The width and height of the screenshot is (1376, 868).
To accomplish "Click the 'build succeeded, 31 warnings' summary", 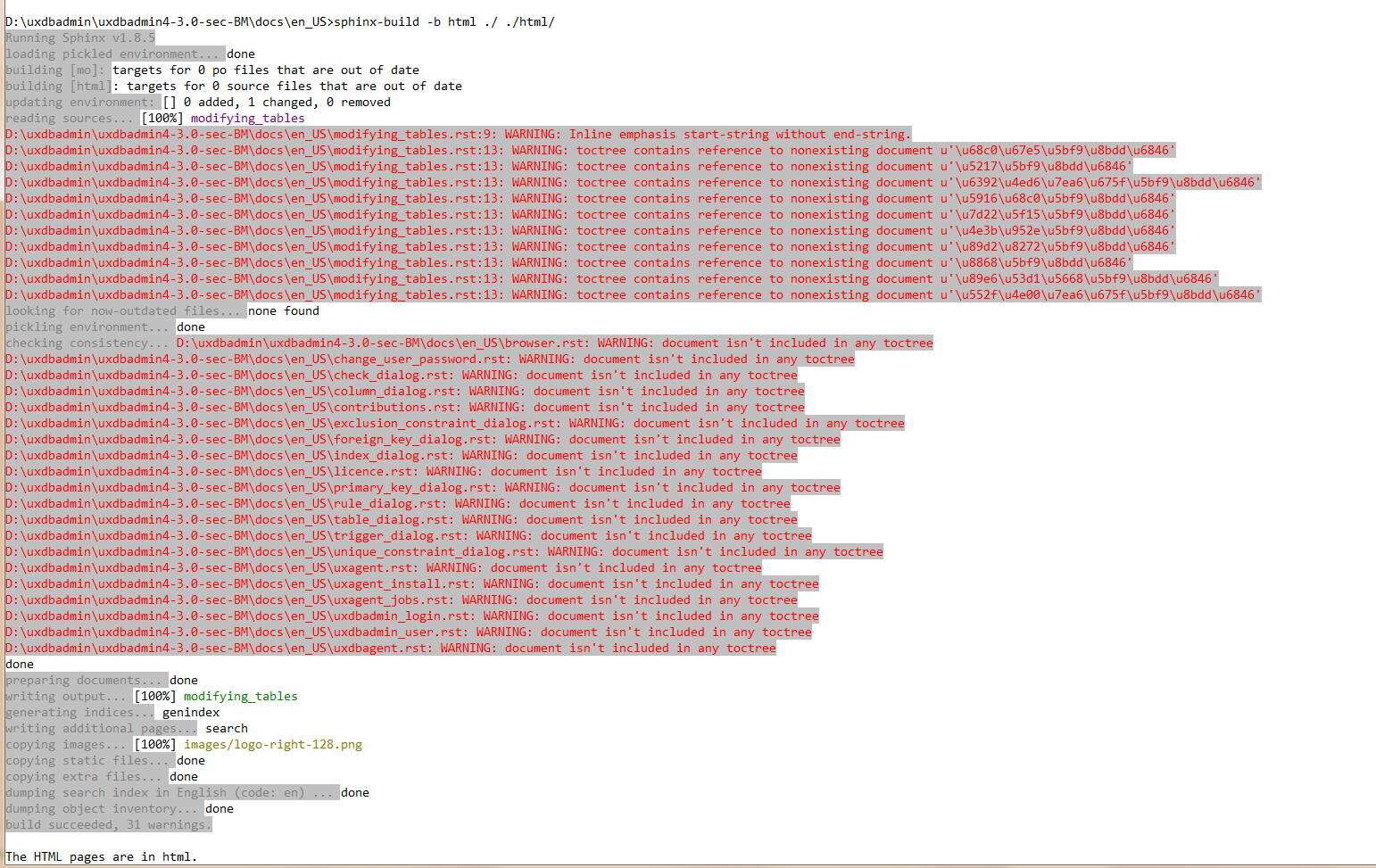I will pos(107,824).
